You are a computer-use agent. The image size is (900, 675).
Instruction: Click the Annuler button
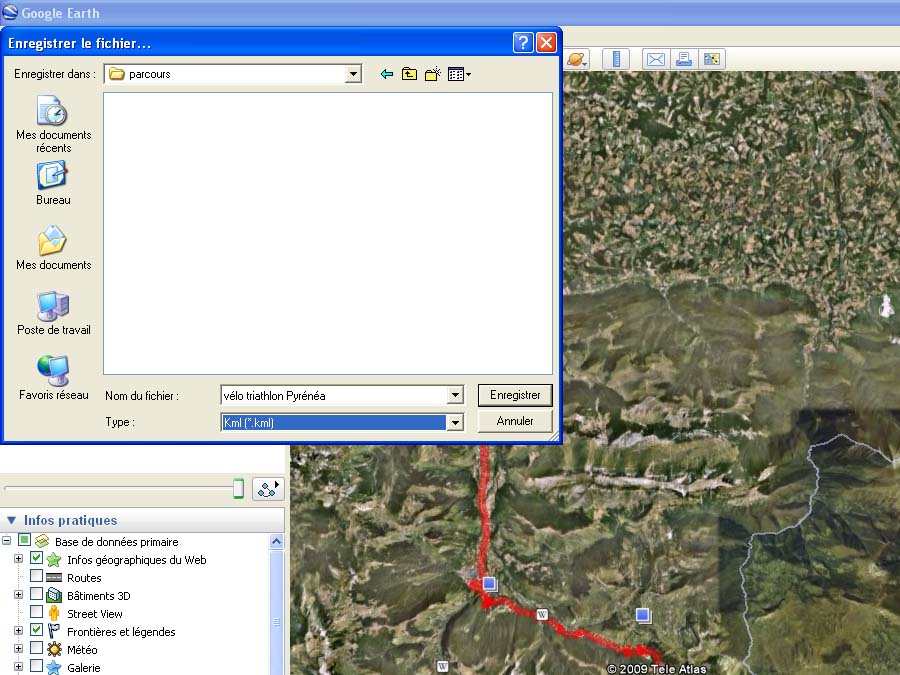[x=515, y=421]
